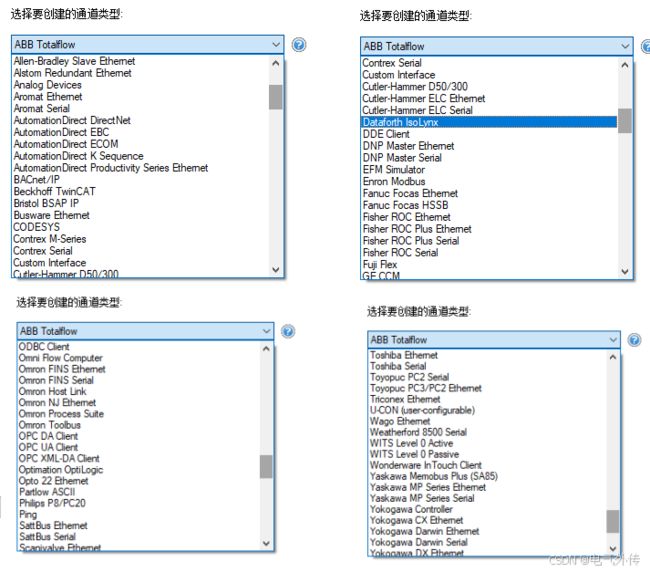Viewport: 650px width, 572px height.
Task: Click highlighted Dataforth IsoLynx entry
Action: pos(489,122)
